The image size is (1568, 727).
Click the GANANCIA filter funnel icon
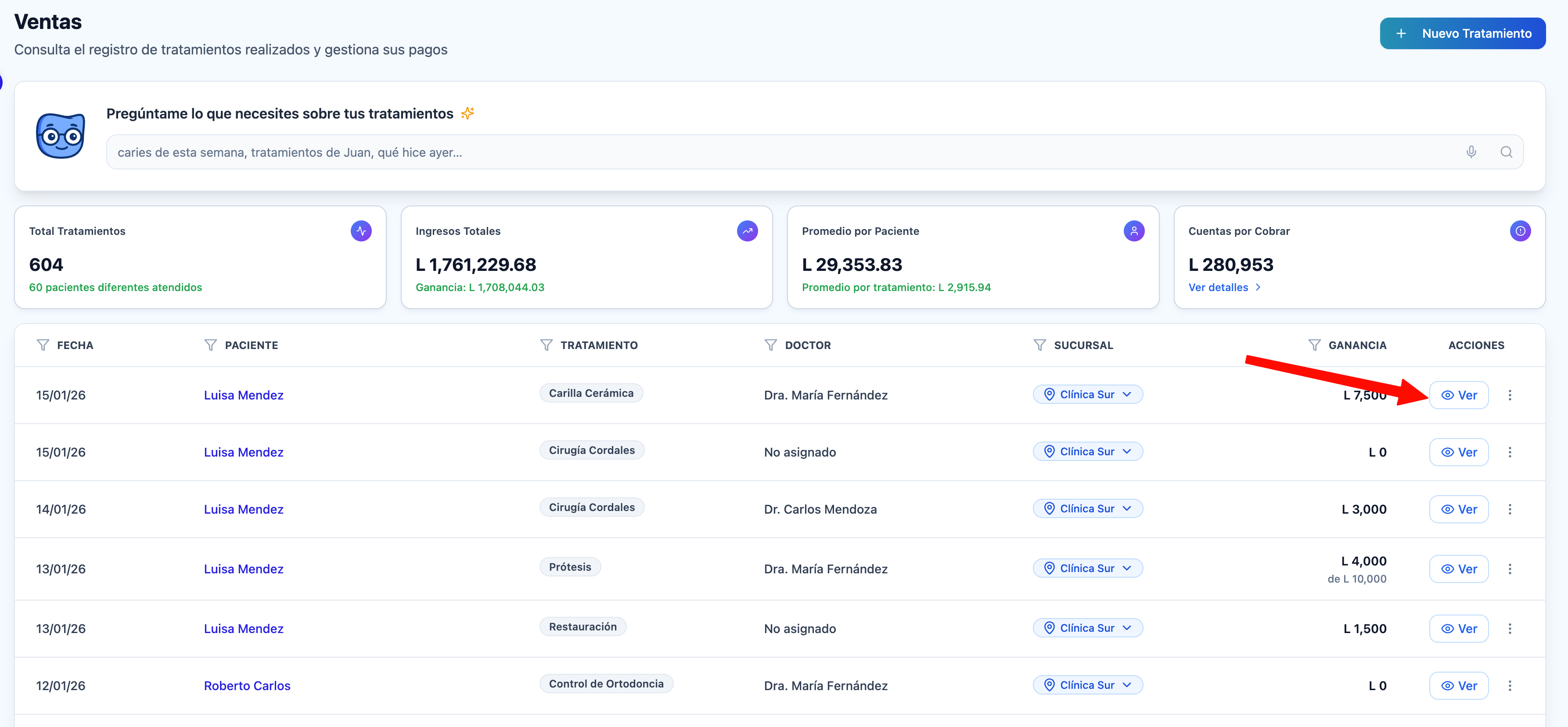pyautogui.click(x=1314, y=345)
